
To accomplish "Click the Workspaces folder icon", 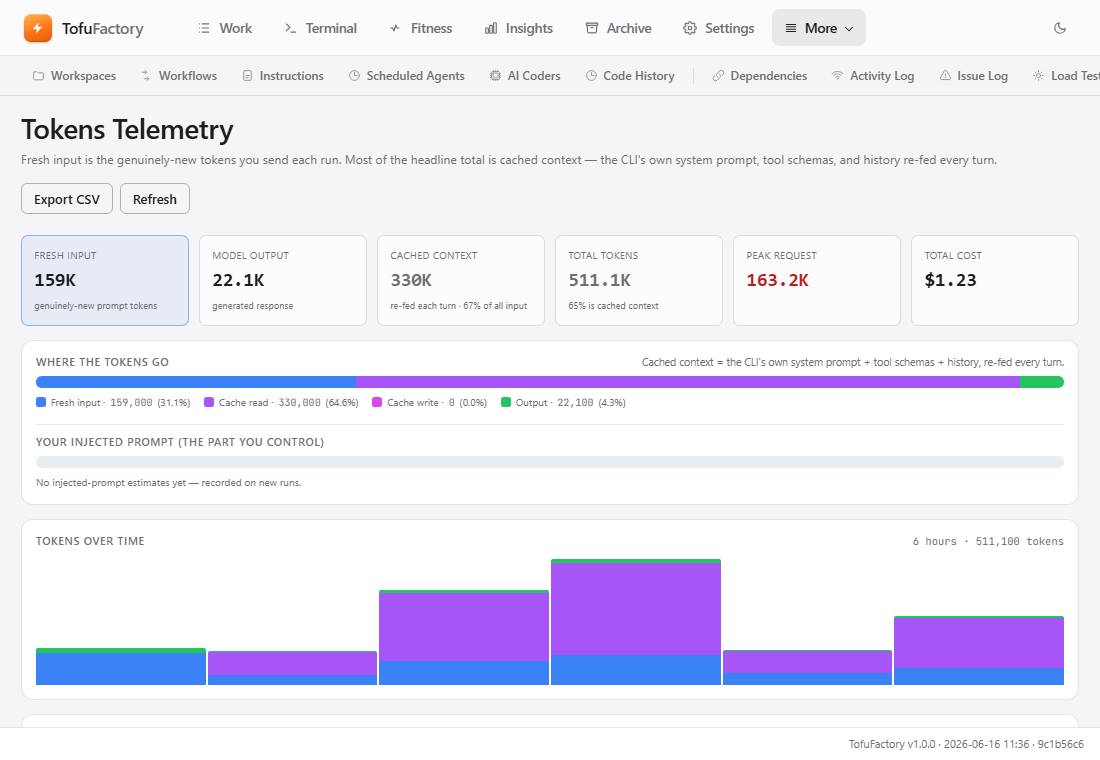I will click(39, 76).
